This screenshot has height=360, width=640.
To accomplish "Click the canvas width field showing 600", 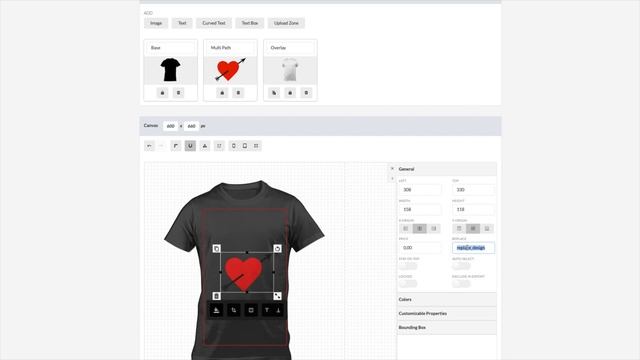I will point(171,126).
